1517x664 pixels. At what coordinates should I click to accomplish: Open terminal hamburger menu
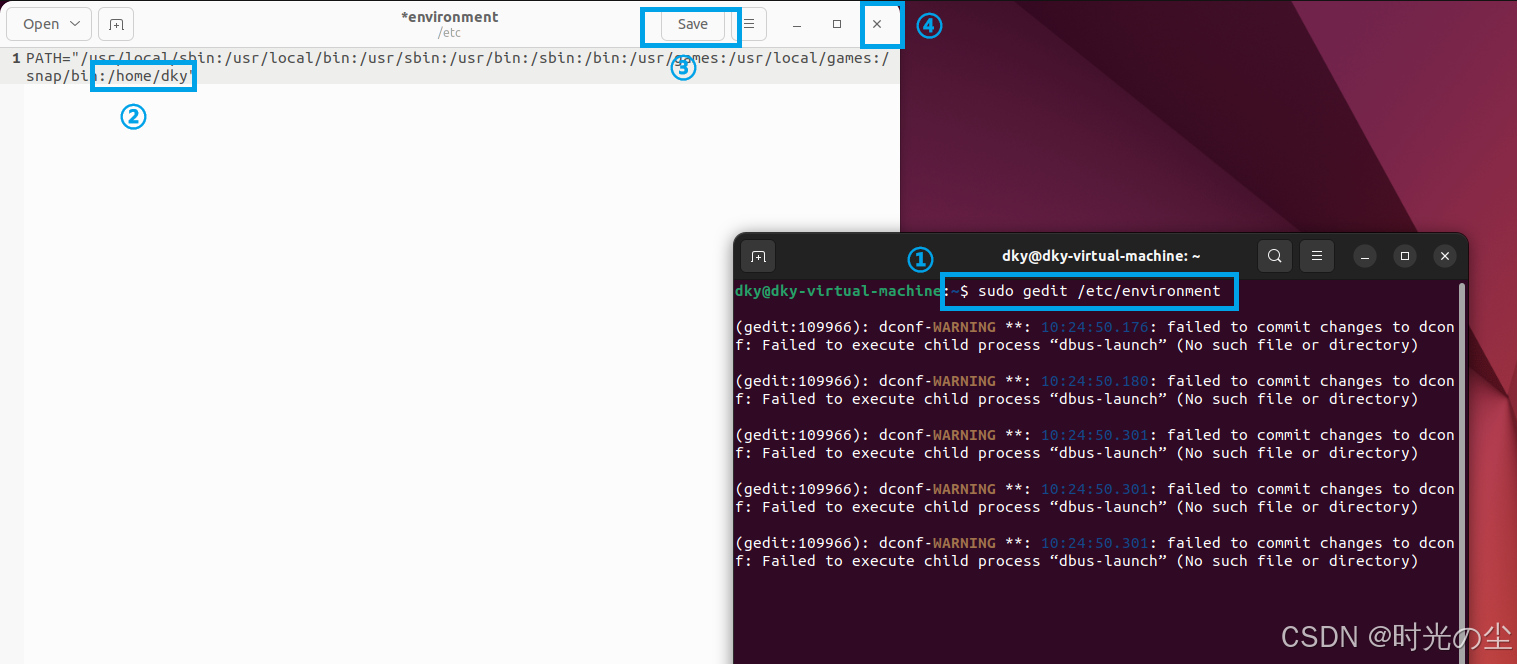1317,256
